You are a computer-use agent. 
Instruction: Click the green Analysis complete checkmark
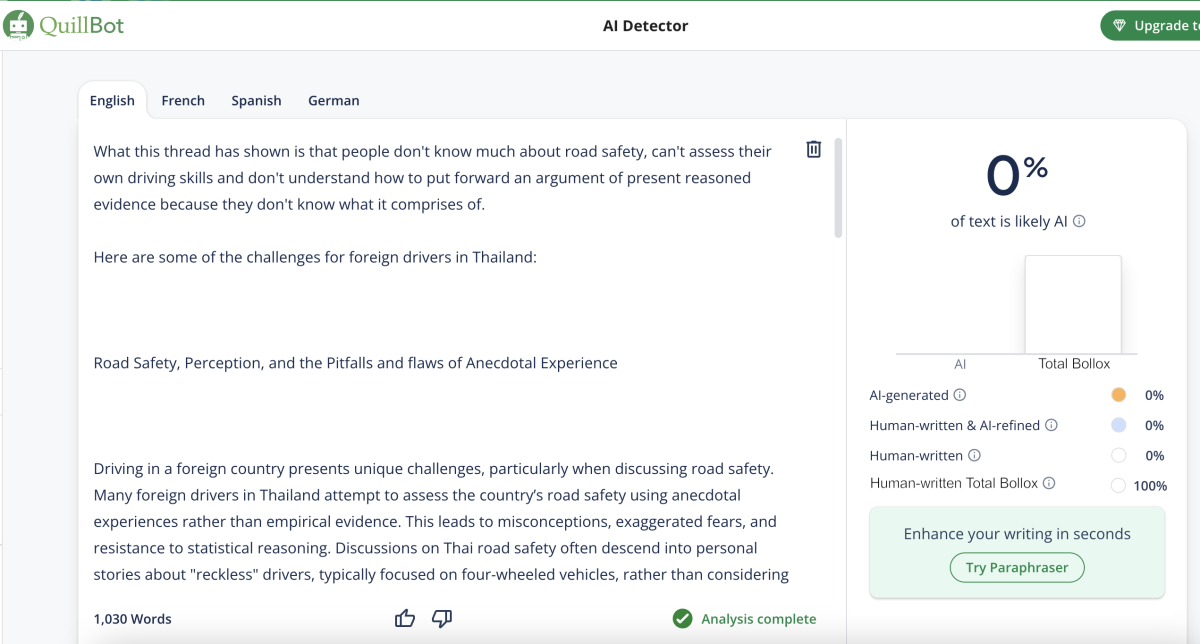(683, 619)
